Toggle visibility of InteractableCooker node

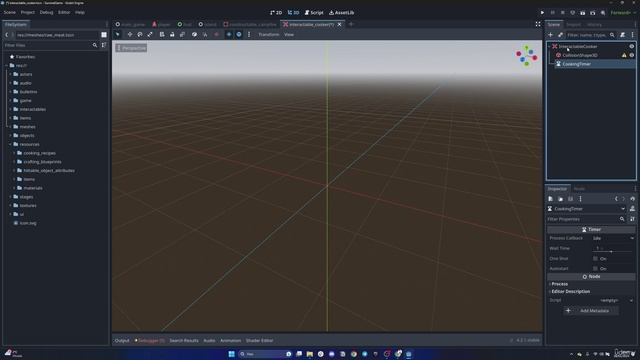[631, 47]
